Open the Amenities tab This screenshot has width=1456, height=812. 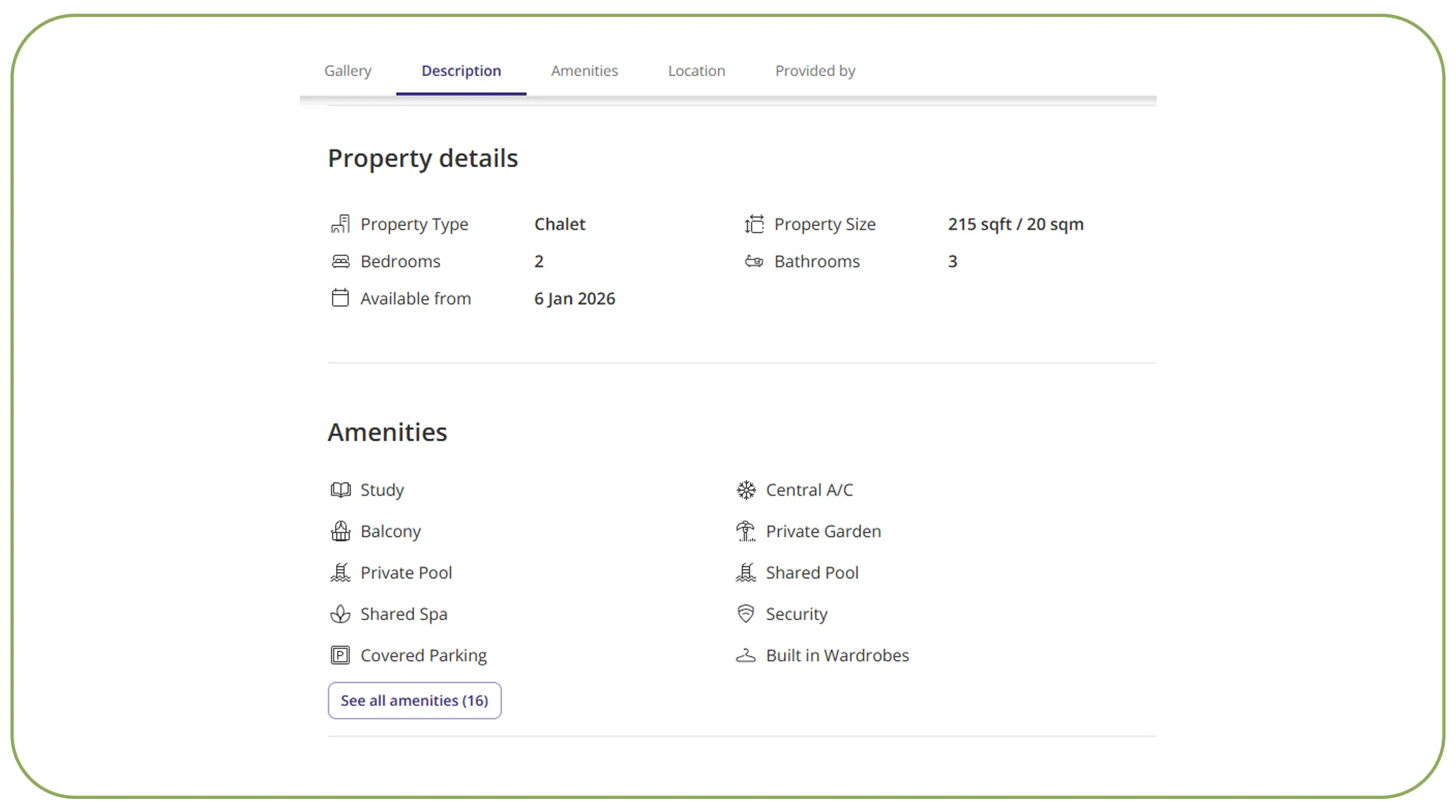(x=584, y=70)
